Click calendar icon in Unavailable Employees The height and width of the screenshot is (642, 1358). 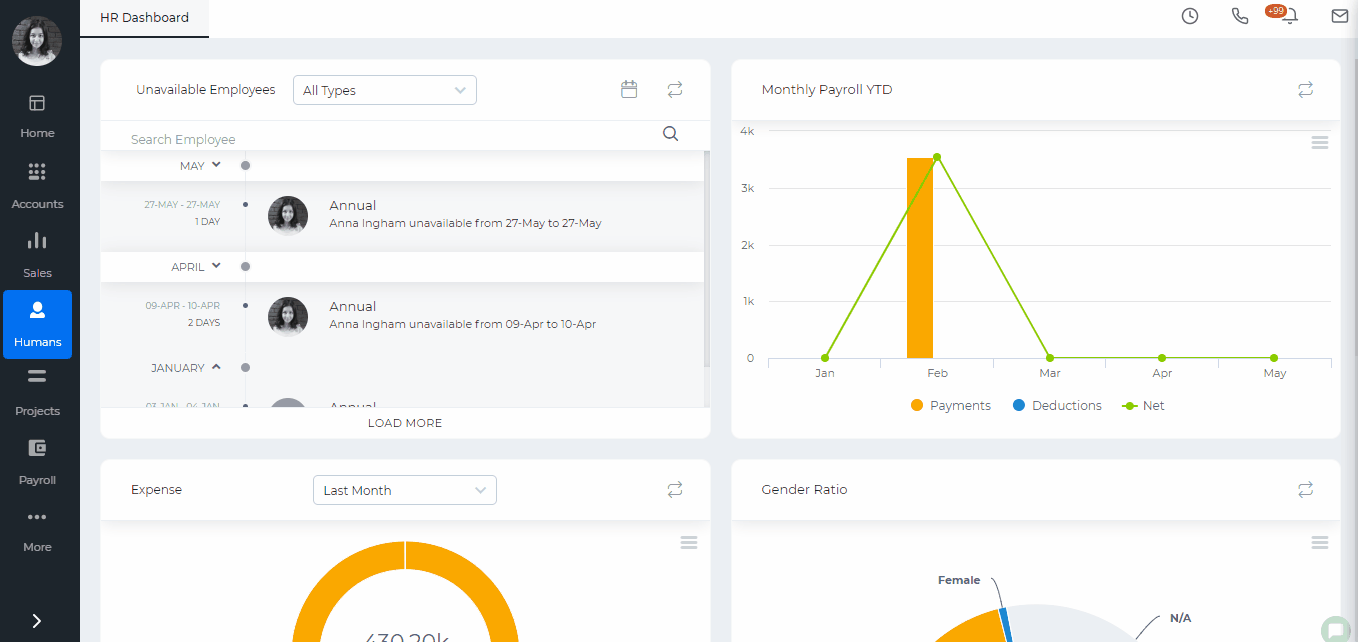pos(629,90)
